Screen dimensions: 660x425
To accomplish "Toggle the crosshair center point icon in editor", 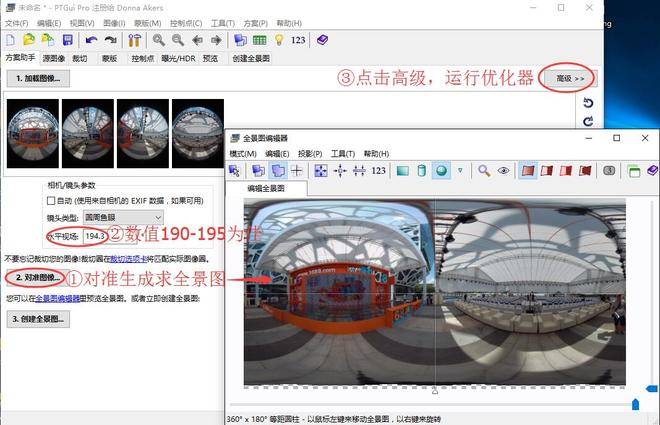I will click(297, 170).
